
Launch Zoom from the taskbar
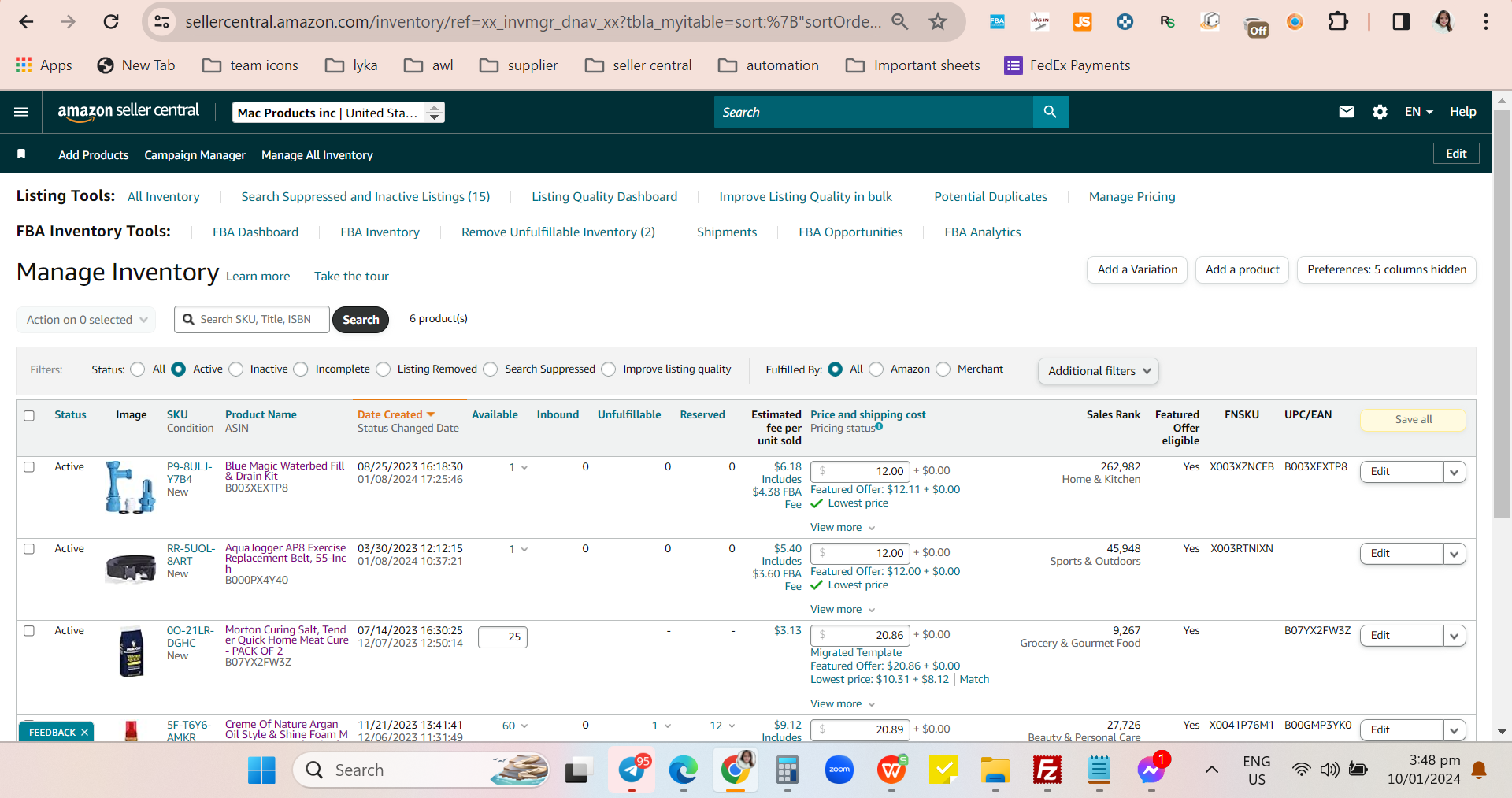click(839, 770)
